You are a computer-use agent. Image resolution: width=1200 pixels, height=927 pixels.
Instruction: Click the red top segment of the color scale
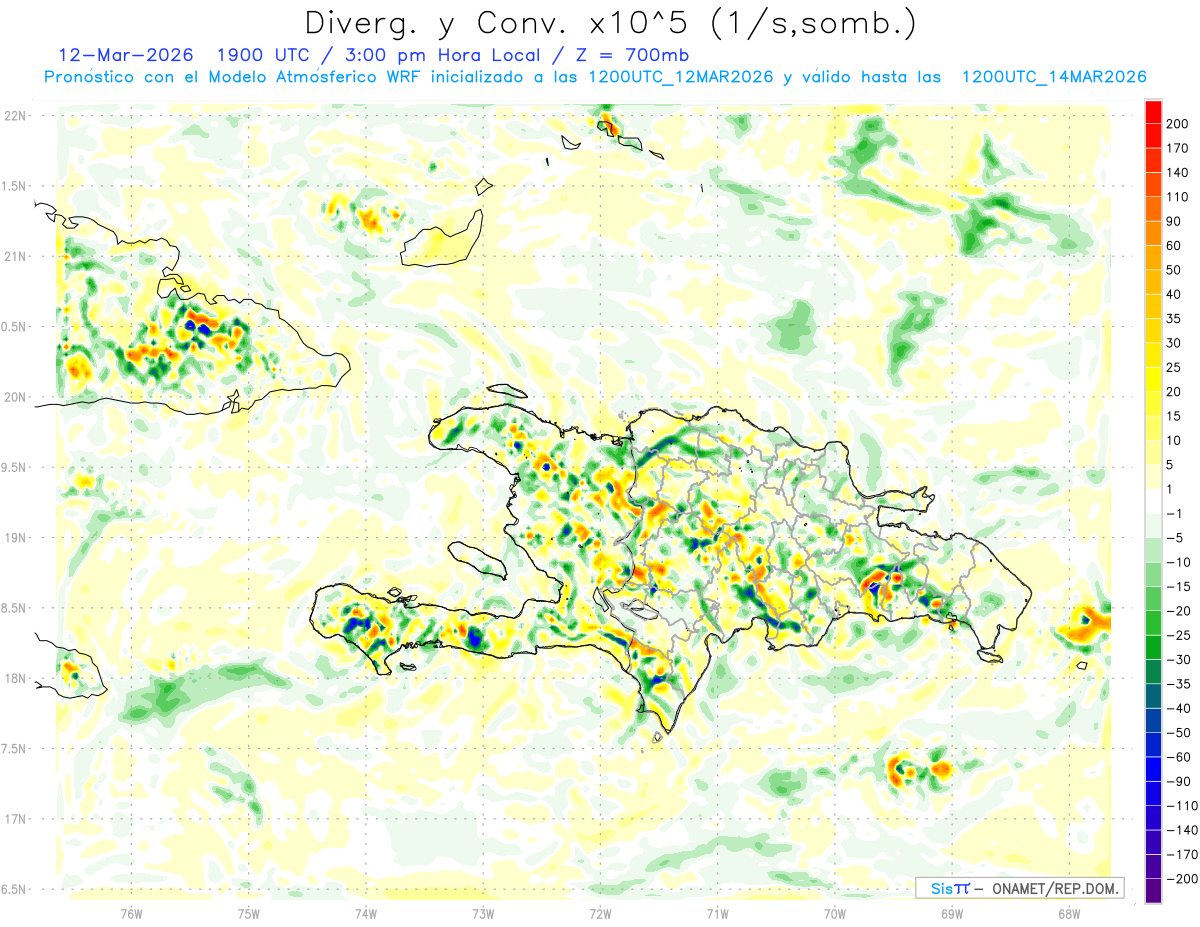click(1153, 110)
